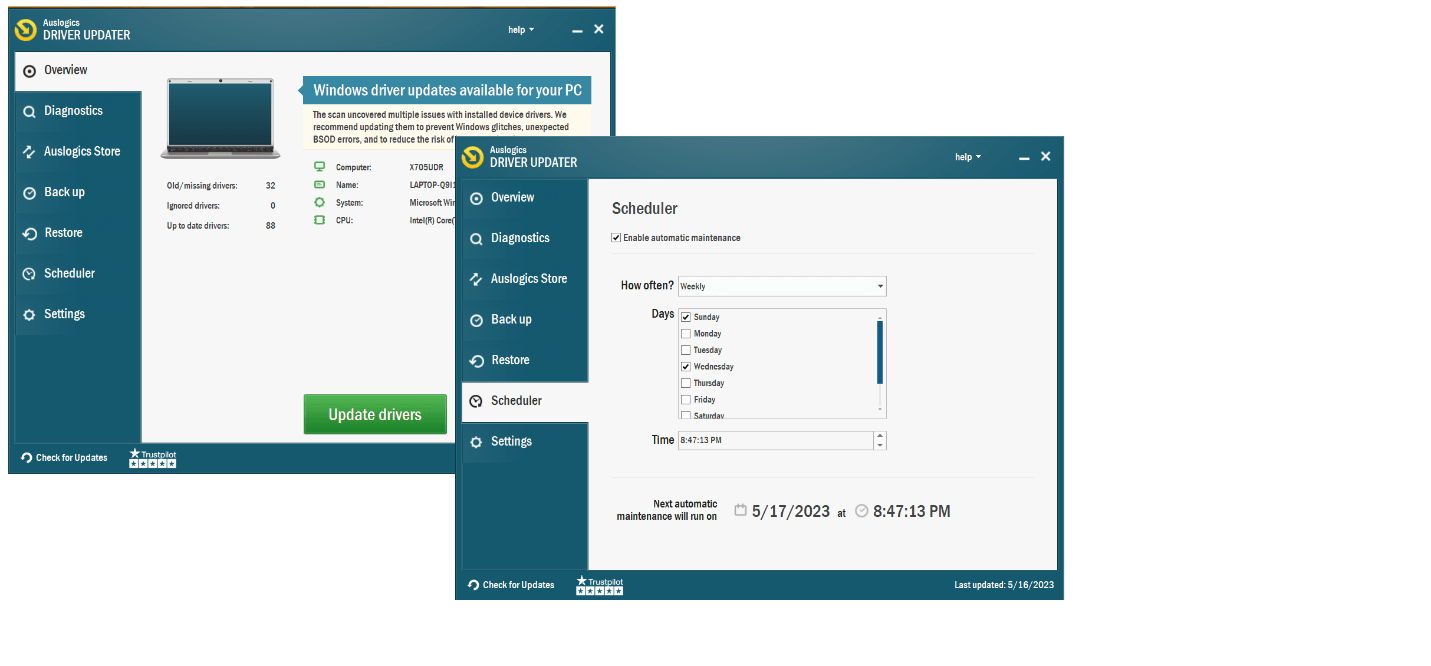Tick the Thursday day checkbox
The width and height of the screenshot is (1431, 666).
coord(686,383)
